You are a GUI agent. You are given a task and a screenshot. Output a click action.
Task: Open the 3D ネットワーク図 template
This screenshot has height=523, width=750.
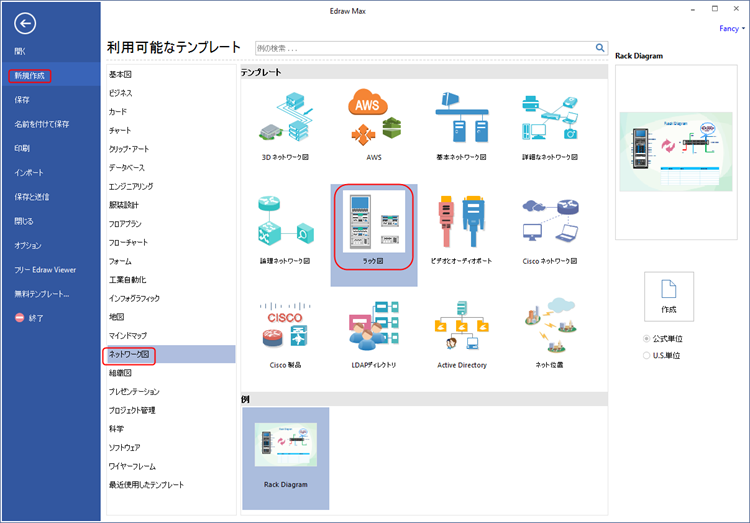pyautogui.click(x=286, y=125)
